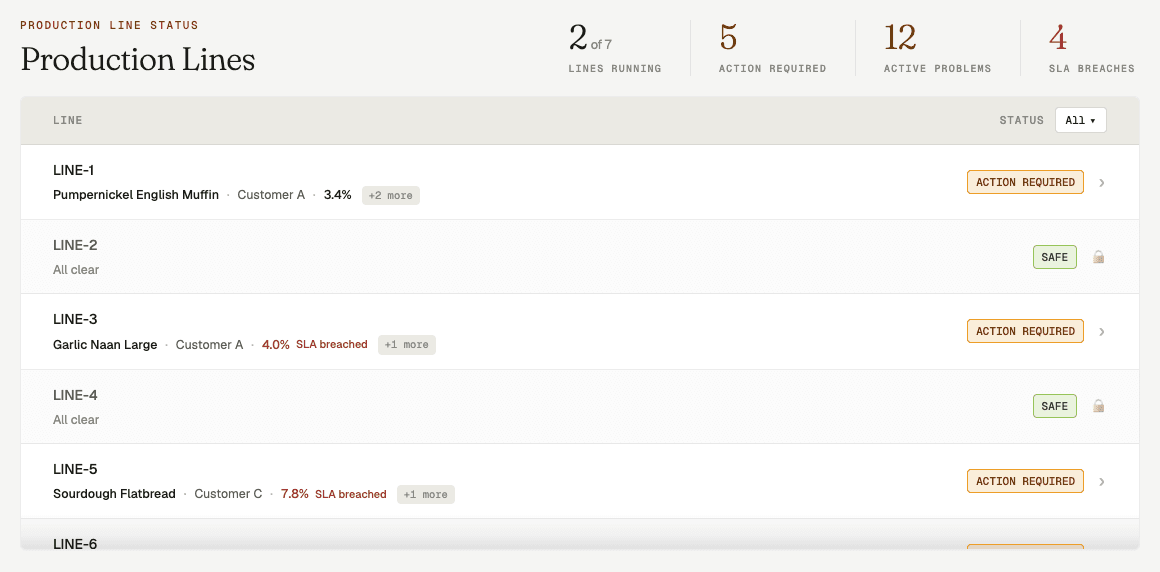Click the SLA Breaches stat showing 4

tap(1092, 48)
